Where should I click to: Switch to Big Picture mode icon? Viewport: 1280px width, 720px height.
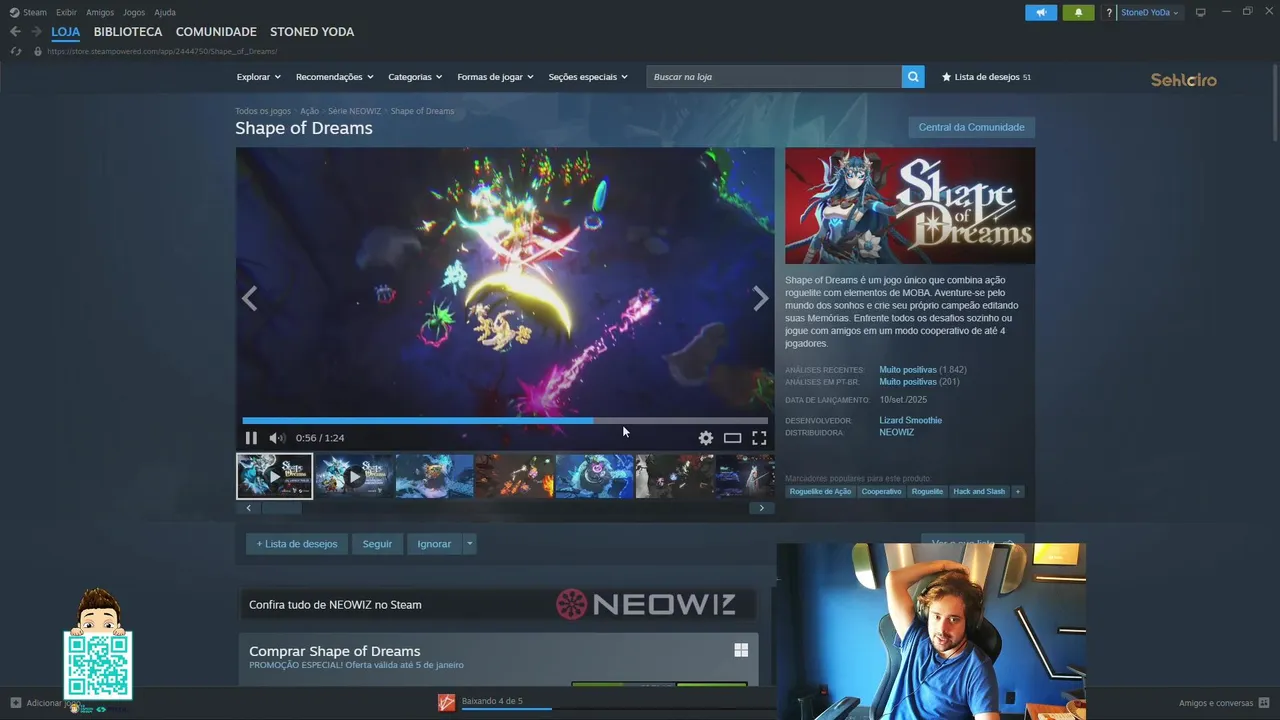1201,12
